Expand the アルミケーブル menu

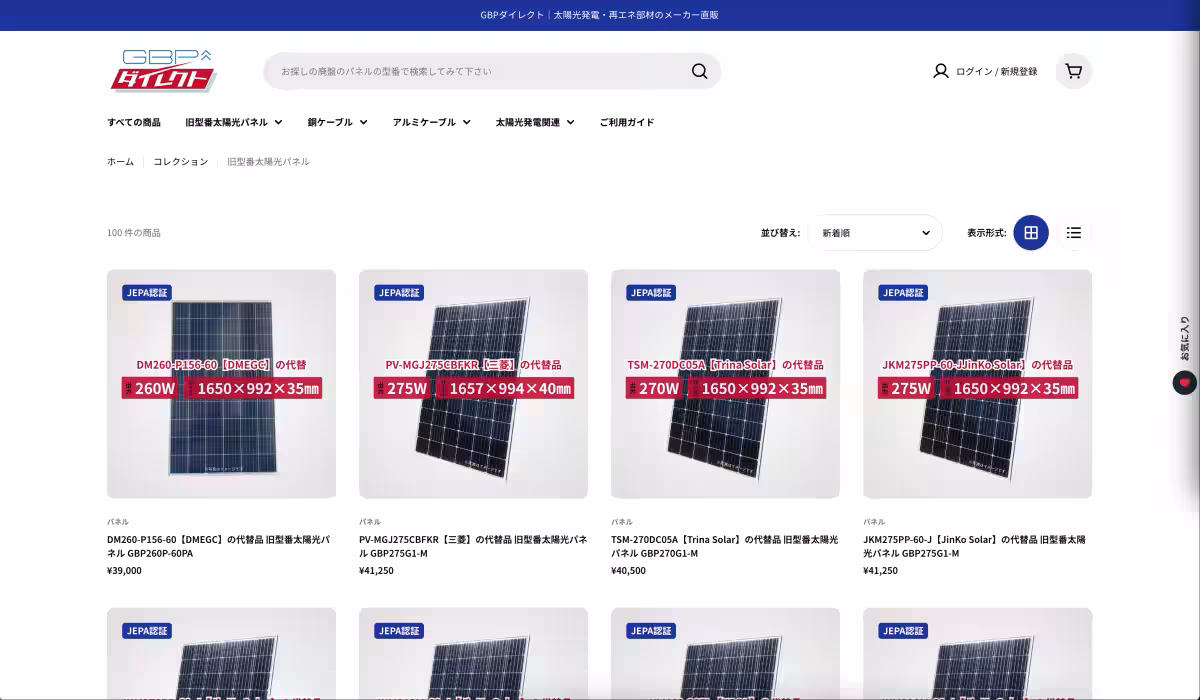click(431, 122)
